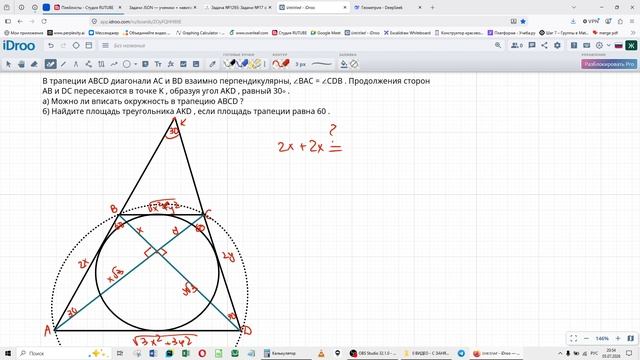Screen dimensions: 640x360
Task: Open the Windows Start menu
Action: 7,353
